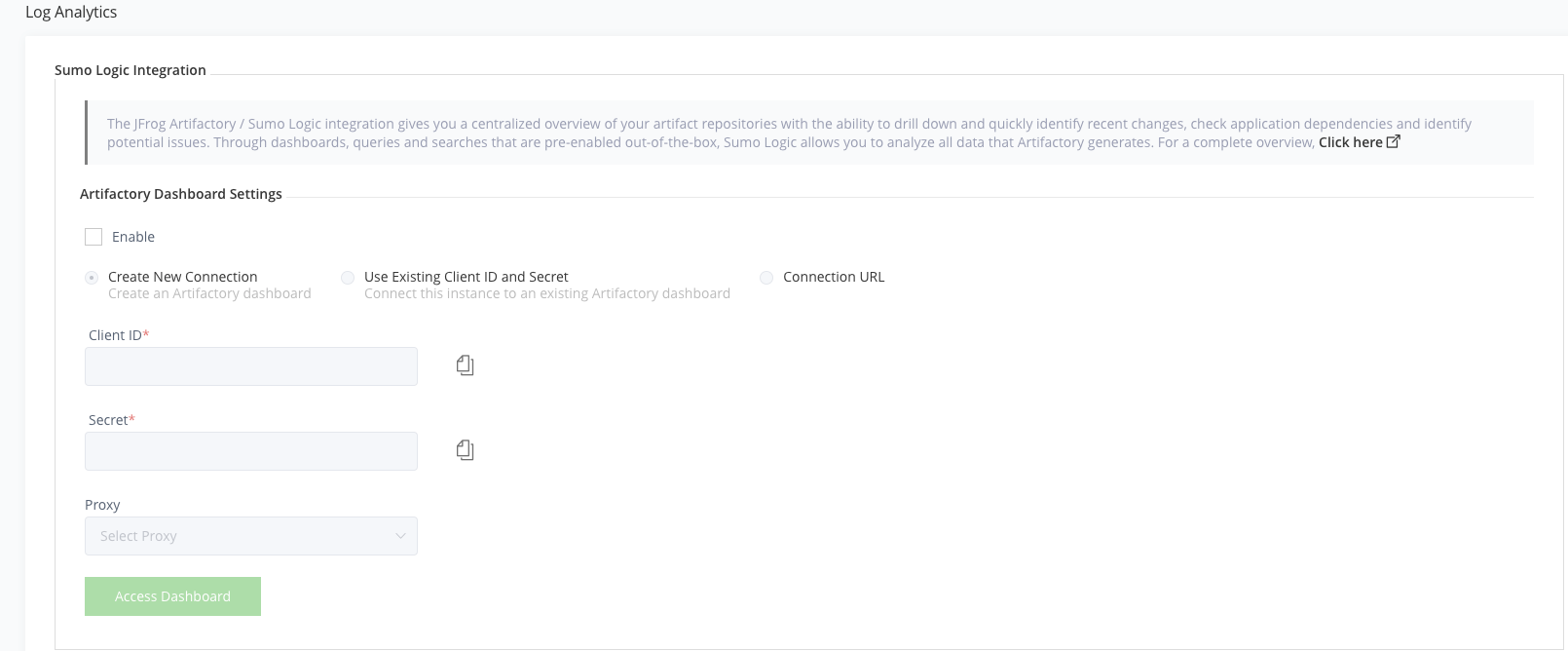The width and height of the screenshot is (1568, 651).
Task: Follow the Click here overview link
Action: tap(1350, 142)
